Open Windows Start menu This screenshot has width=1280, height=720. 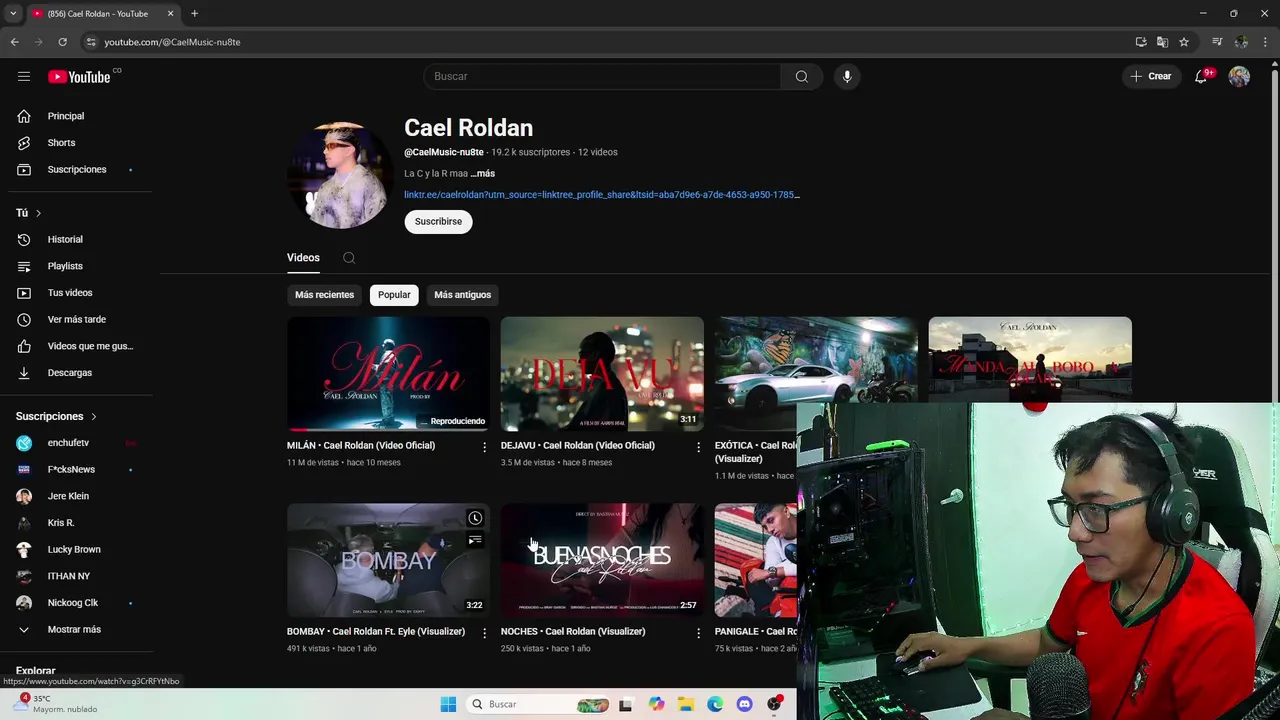tap(448, 704)
